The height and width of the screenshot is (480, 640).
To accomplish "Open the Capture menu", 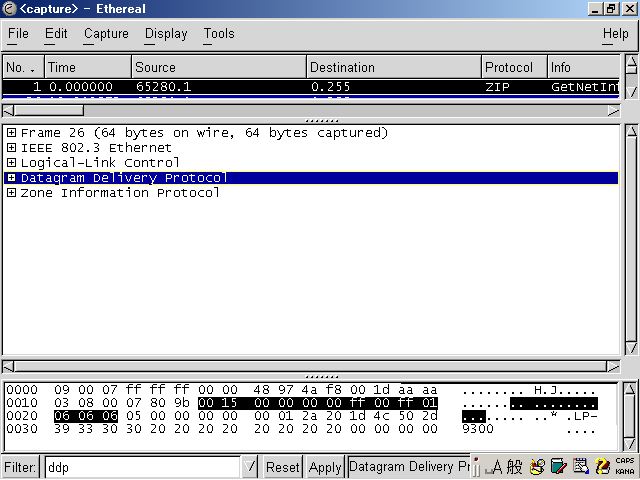I will (106, 33).
